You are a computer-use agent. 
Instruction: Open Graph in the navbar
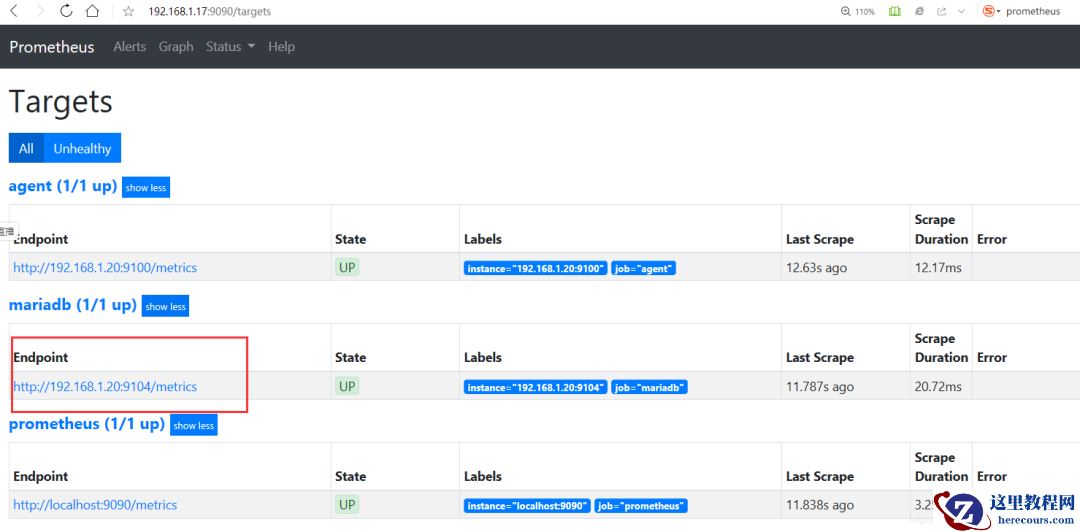tap(176, 47)
